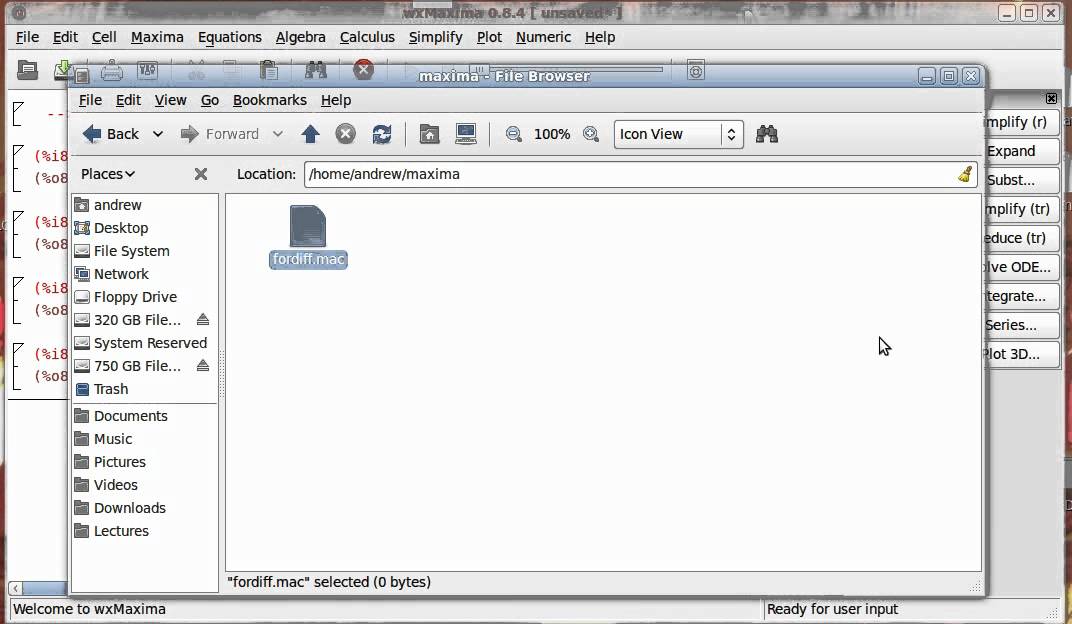Image resolution: width=1072 pixels, height=624 pixels.
Task: Clear the location field with broom icon
Action: pyautogui.click(x=965, y=174)
